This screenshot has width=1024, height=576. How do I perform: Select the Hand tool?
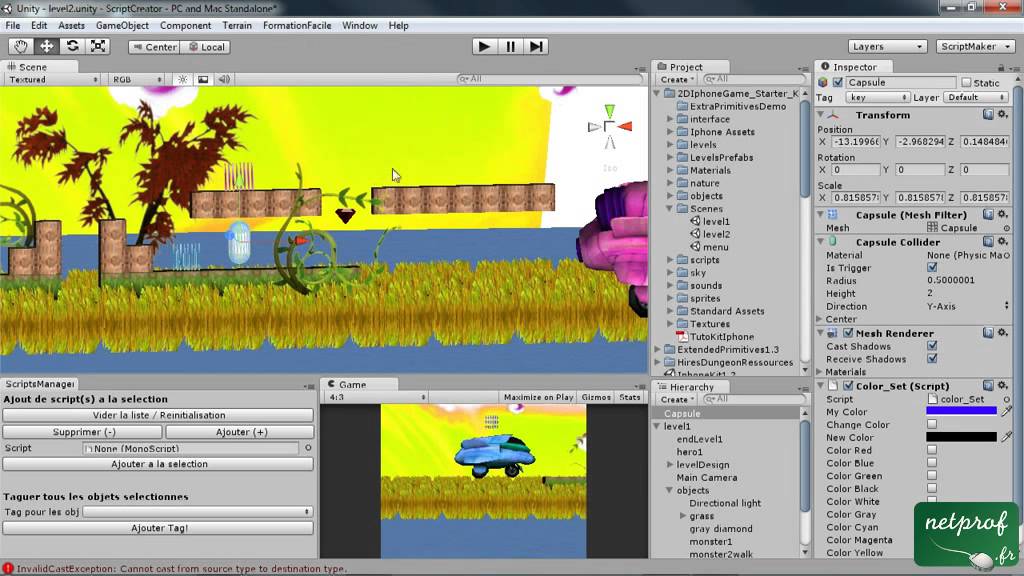coord(21,46)
